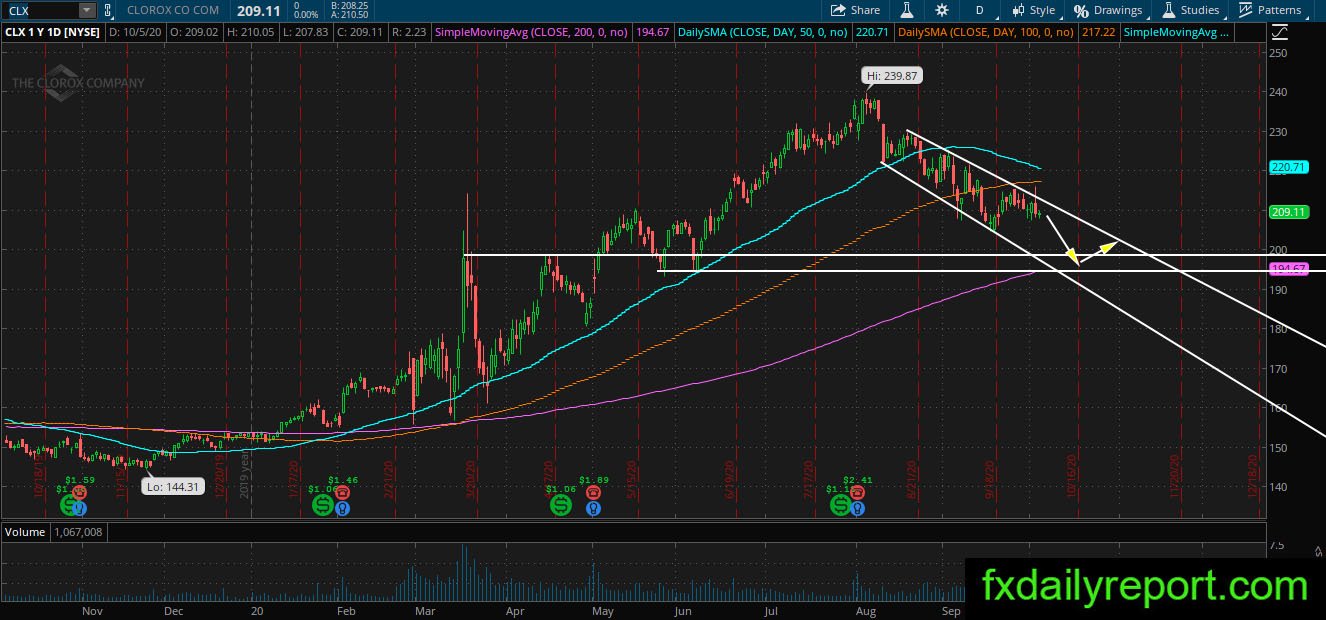Click the February blue conference call icon
This screenshot has height=620, width=1326.
pos(342,508)
